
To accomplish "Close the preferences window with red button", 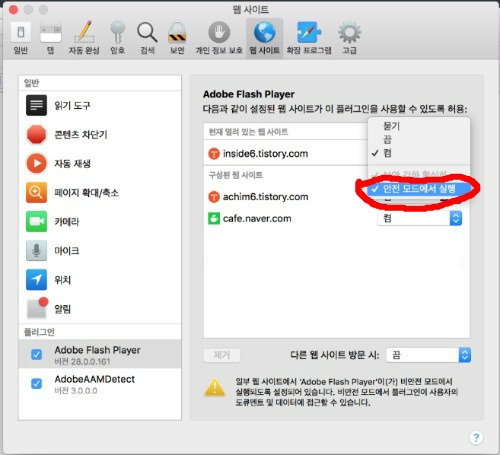I will coord(13,10).
